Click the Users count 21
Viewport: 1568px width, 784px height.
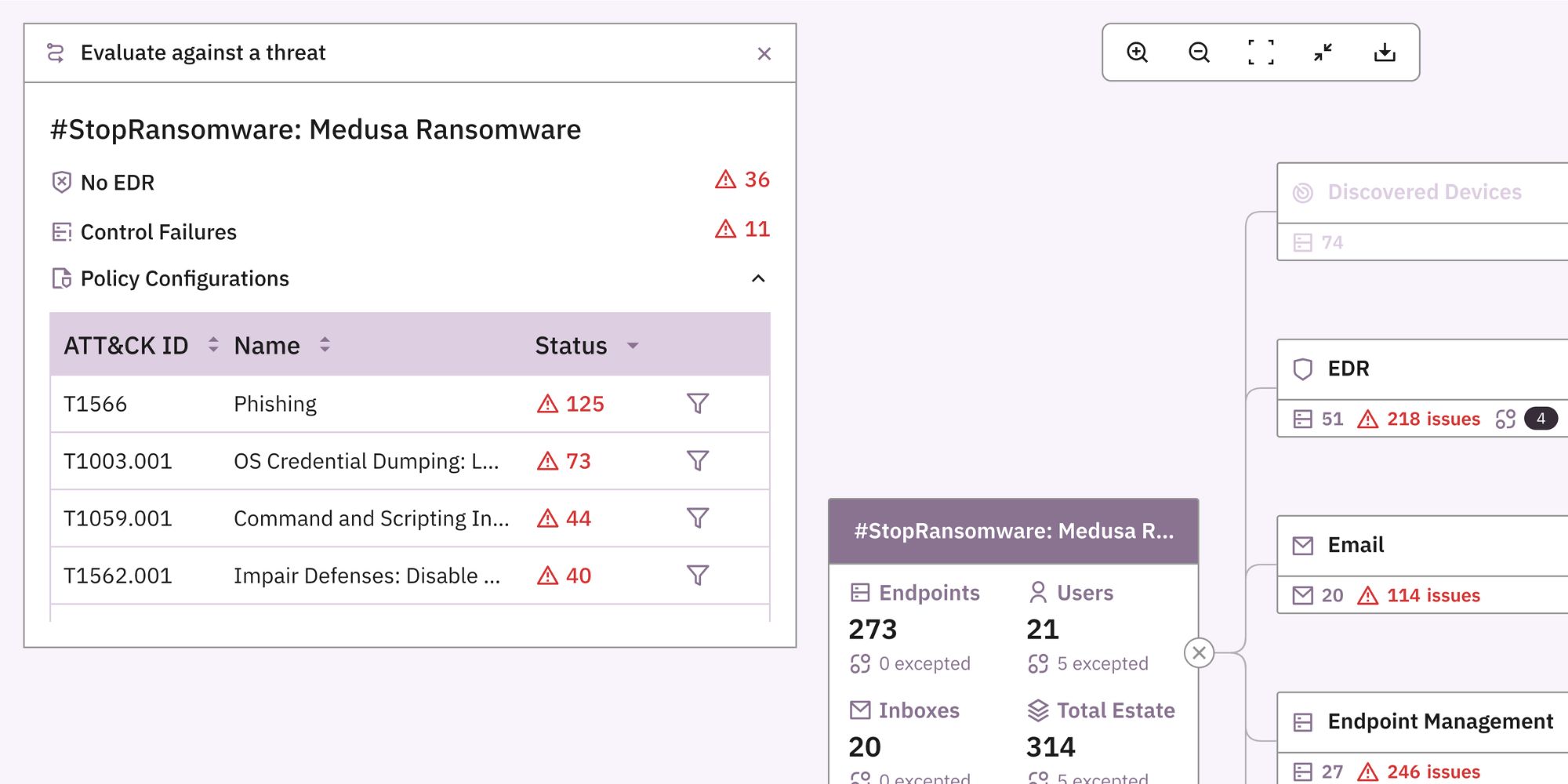click(x=1043, y=630)
